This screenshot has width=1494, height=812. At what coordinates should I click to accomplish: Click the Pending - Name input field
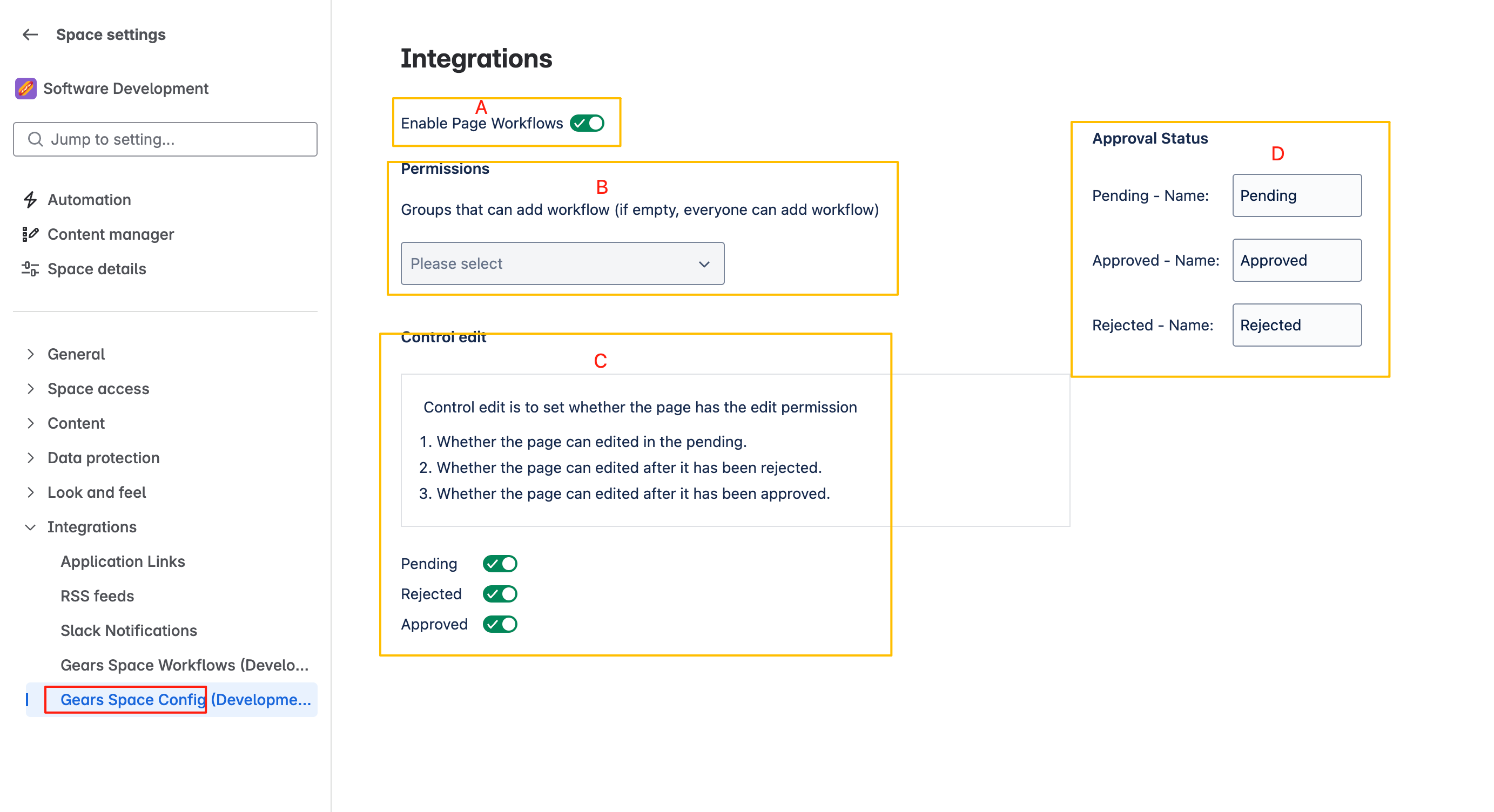pyautogui.click(x=1297, y=196)
